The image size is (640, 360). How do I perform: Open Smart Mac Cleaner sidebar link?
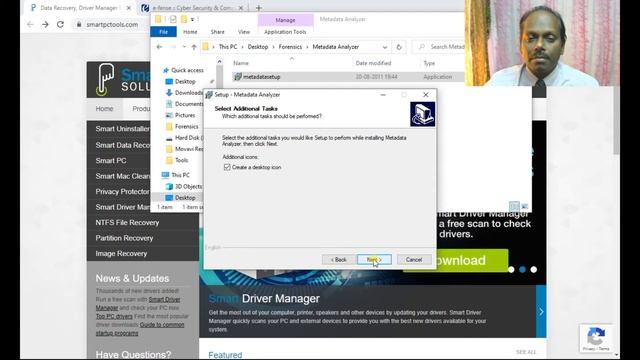pyautogui.click(x=122, y=176)
